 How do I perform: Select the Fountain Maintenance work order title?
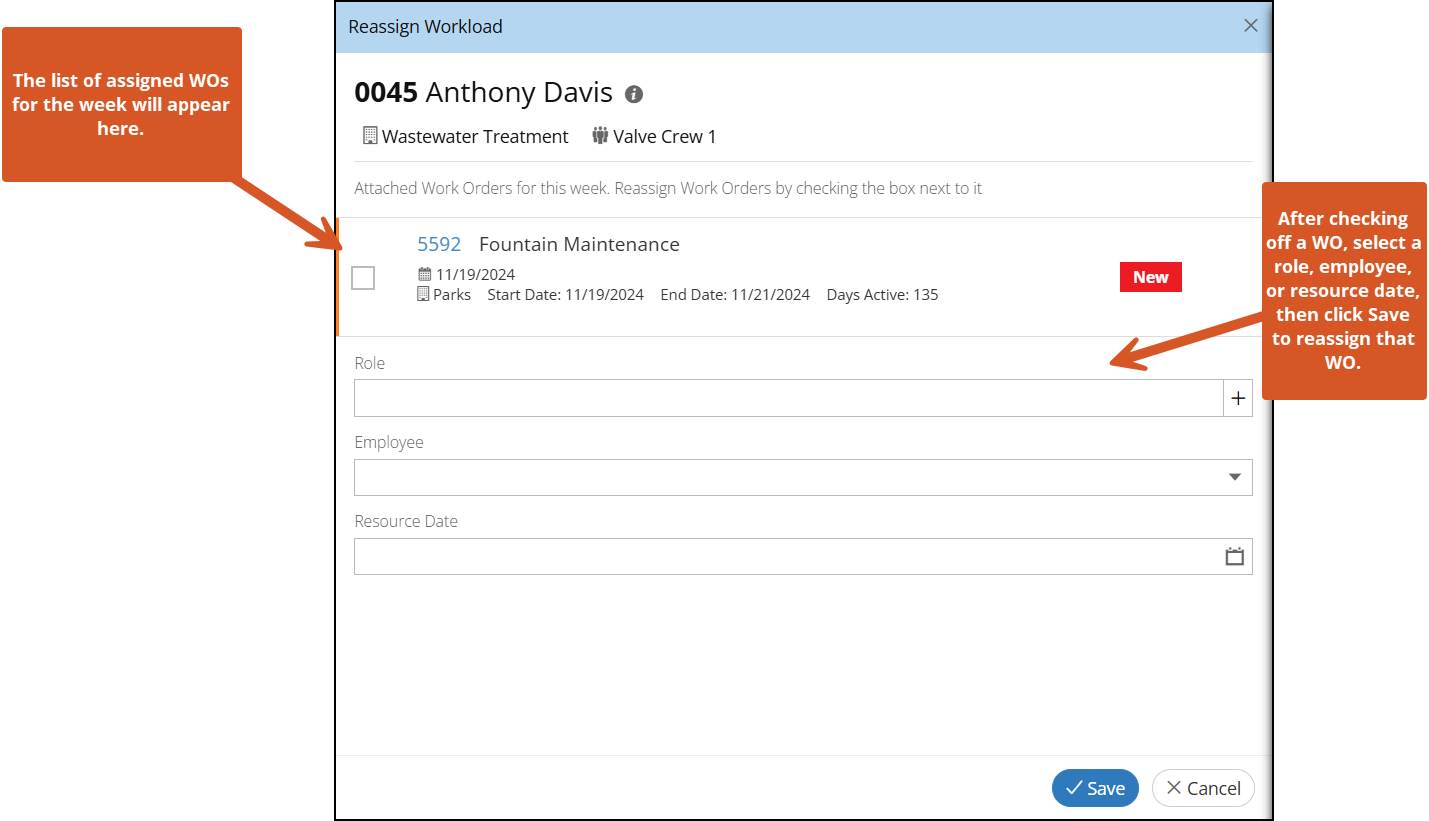(x=579, y=245)
